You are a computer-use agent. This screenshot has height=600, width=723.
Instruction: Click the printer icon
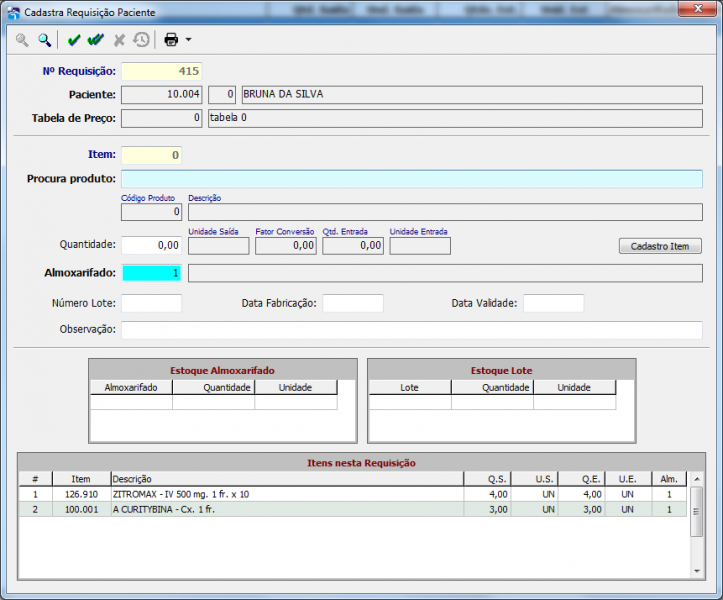[x=172, y=40]
